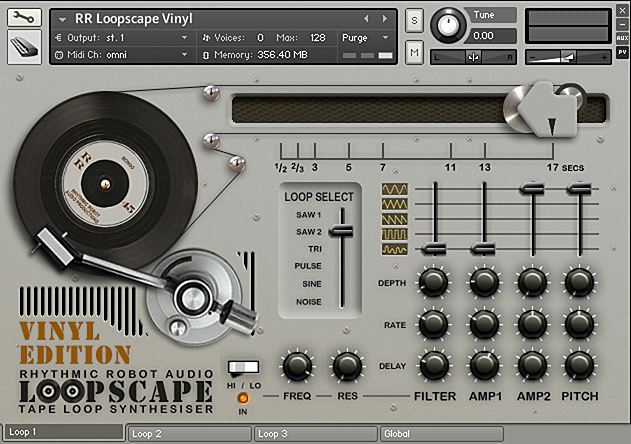631x444 pixels.
Task: Switch to the Loop 1 tab
Action: [x=63, y=432]
